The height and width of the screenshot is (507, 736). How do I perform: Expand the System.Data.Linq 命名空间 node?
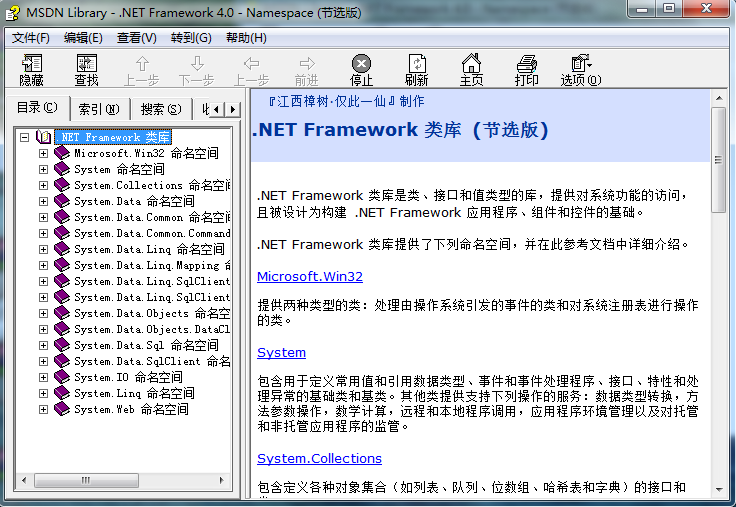[x=43, y=249]
